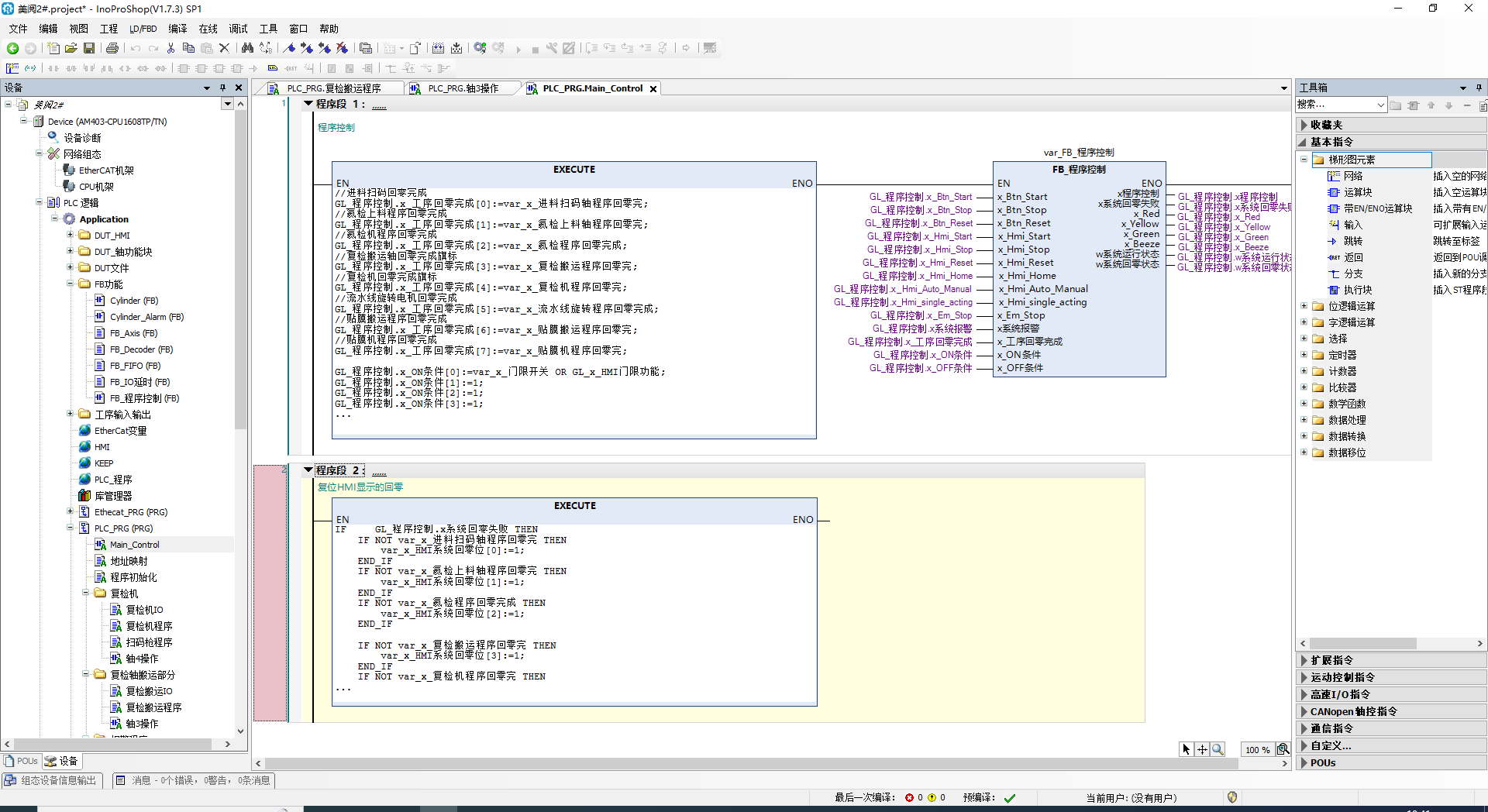Screen dimensions: 1488x812
Task: Collapse the FB功能 folder
Action: 70,284
